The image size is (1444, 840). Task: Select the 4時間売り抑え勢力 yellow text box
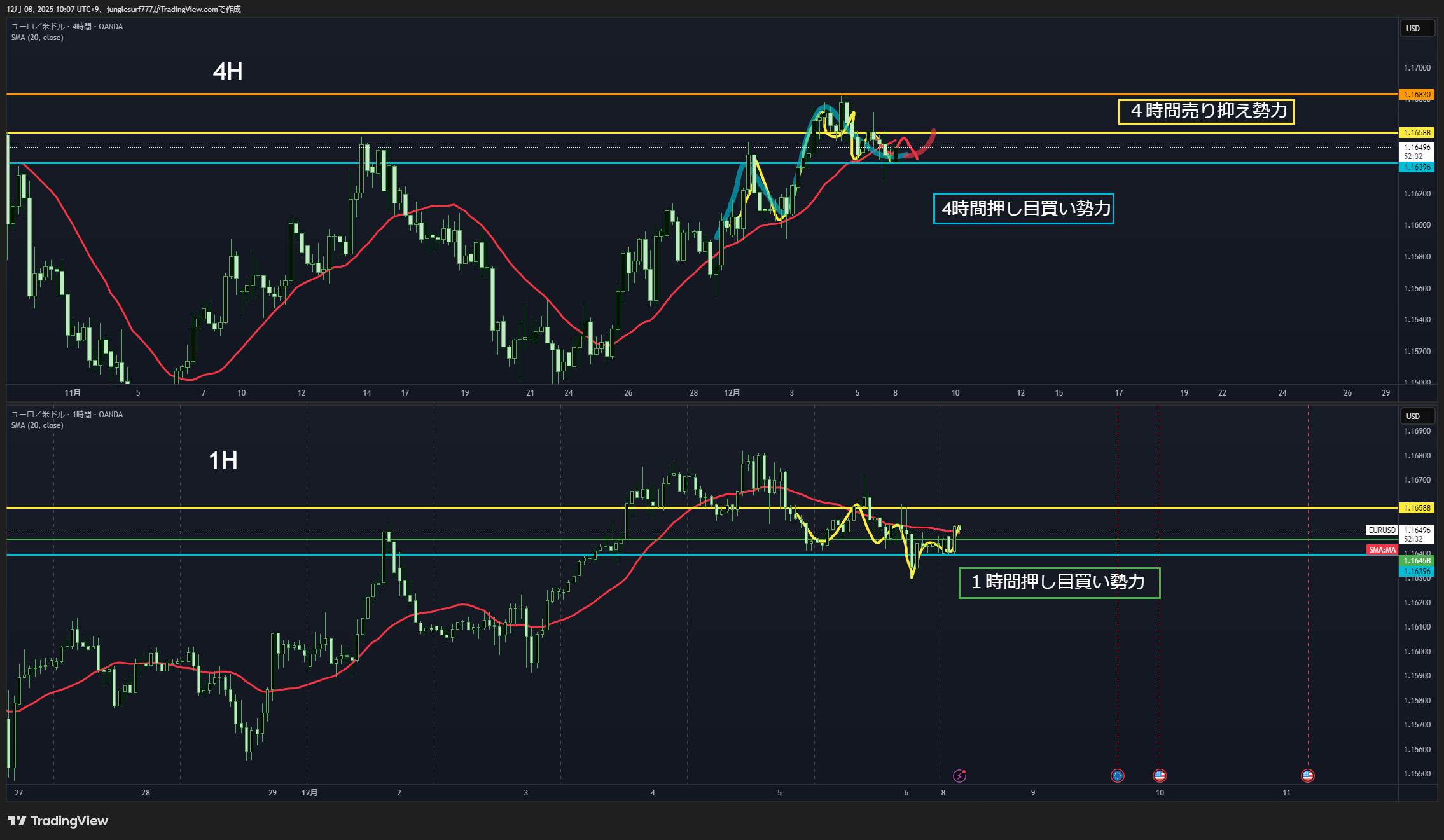pos(1206,111)
